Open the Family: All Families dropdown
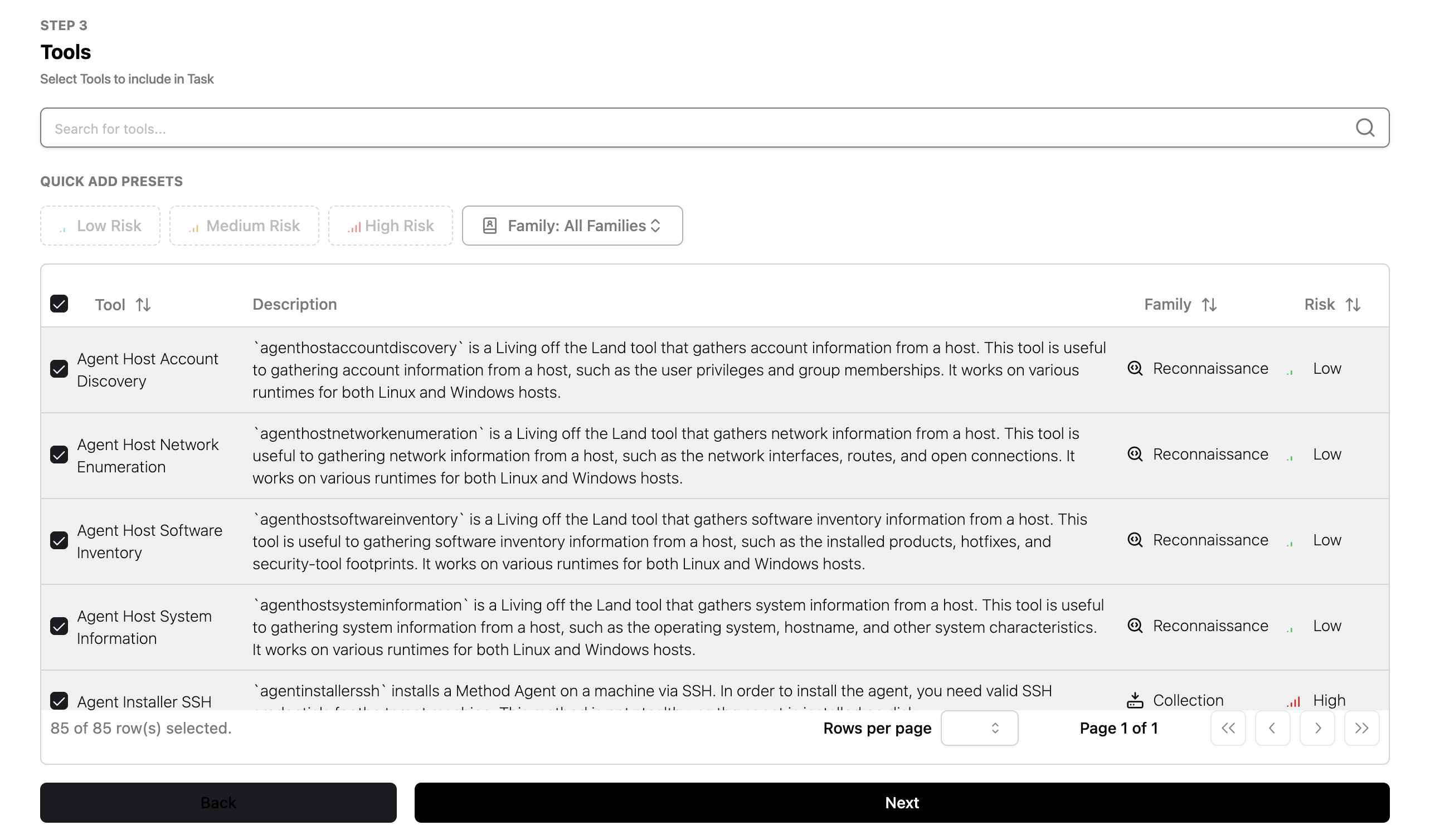 (572, 226)
